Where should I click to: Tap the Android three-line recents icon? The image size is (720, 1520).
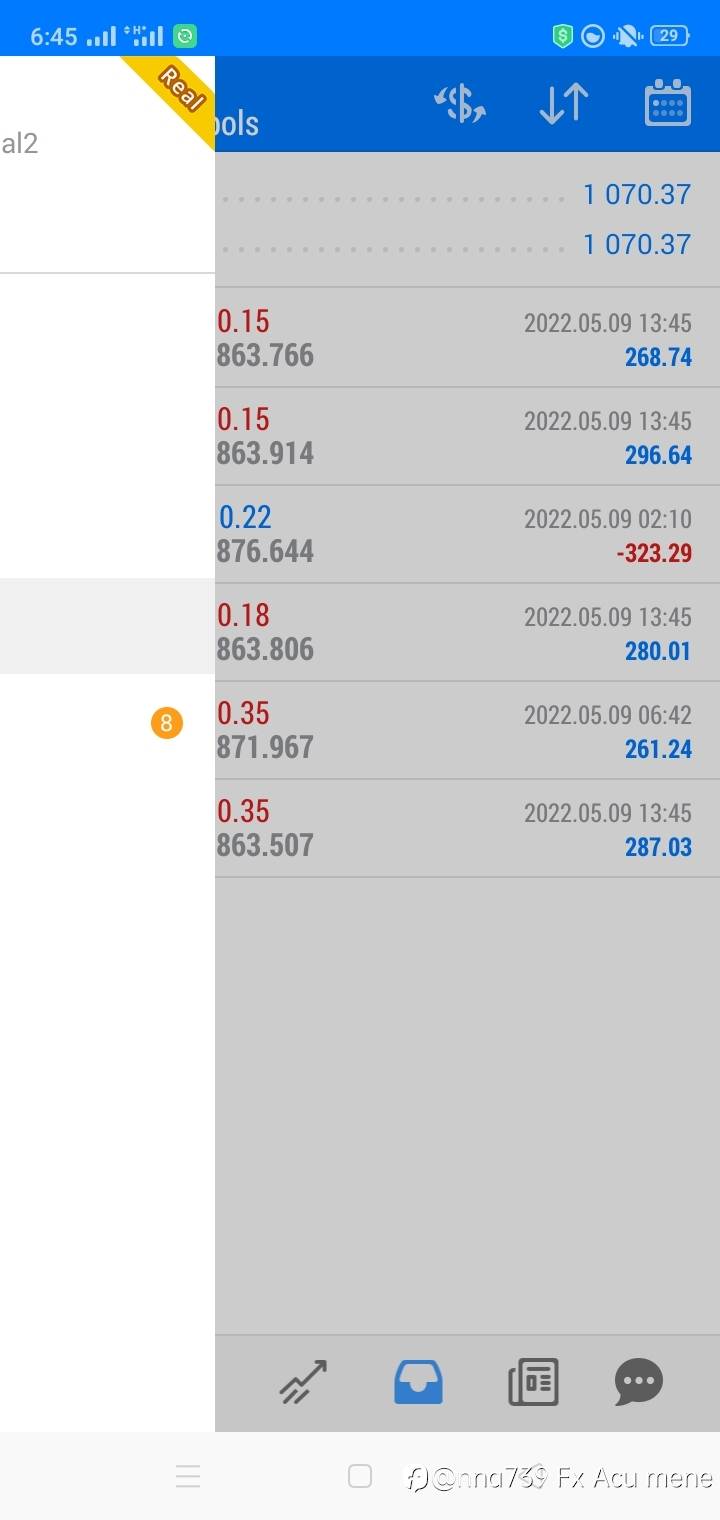coord(188,1476)
